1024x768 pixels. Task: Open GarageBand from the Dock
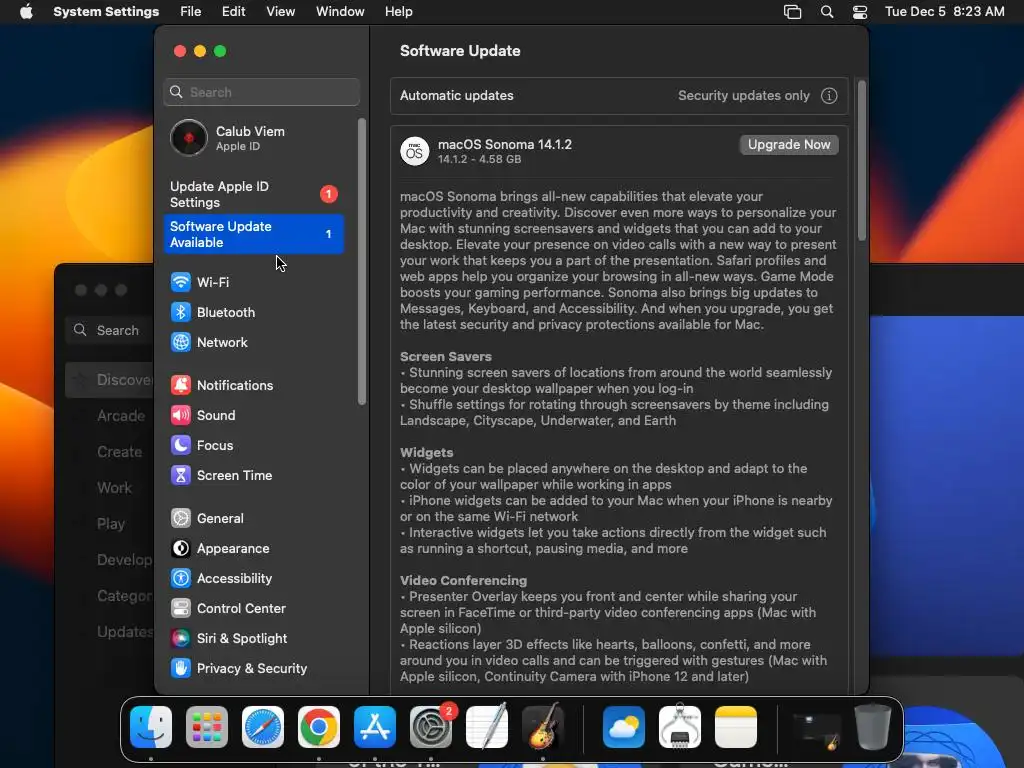tap(543, 727)
